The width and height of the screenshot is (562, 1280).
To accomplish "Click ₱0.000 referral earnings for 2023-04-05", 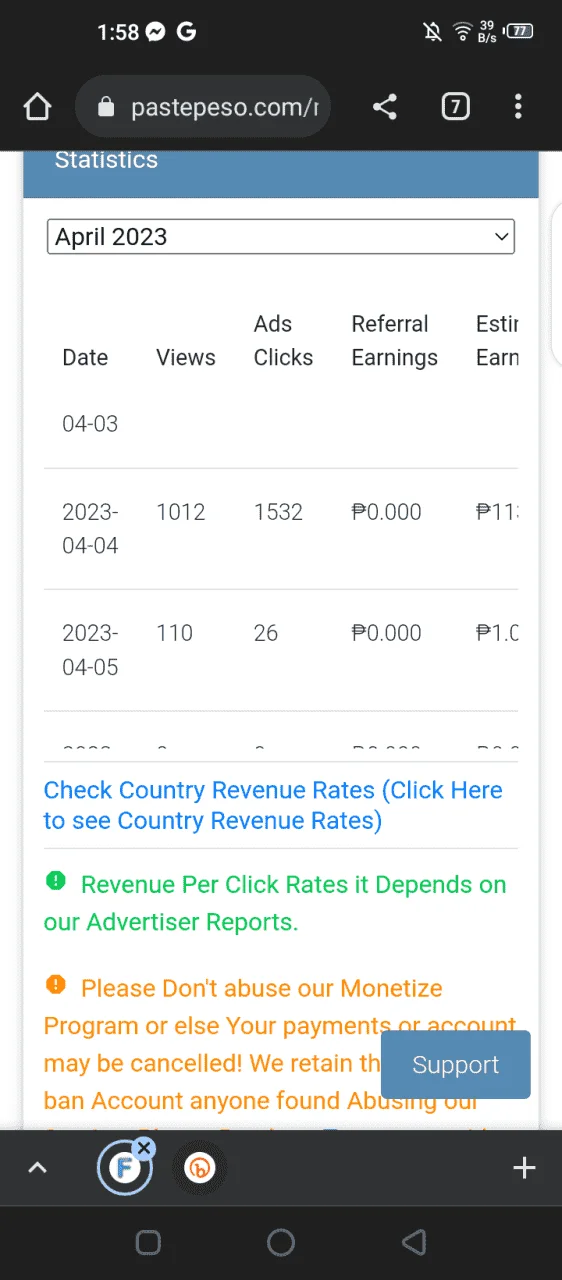I will click(386, 633).
